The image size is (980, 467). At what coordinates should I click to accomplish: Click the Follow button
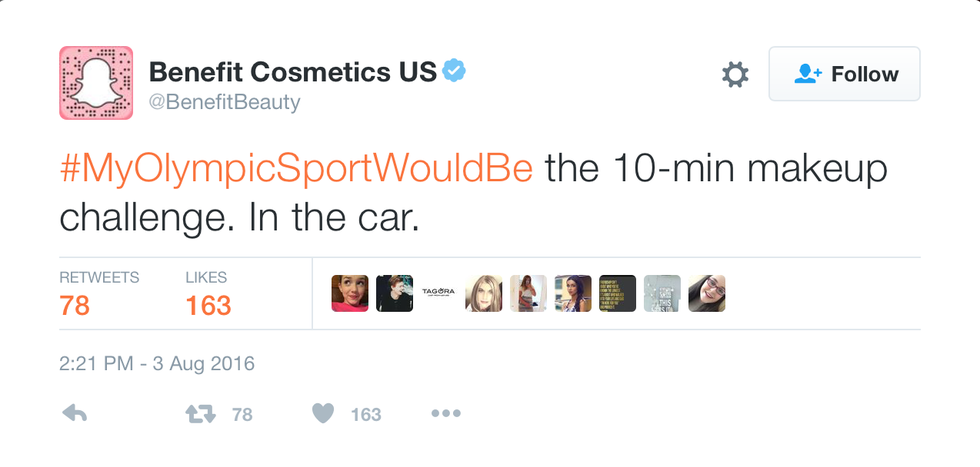click(x=844, y=74)
